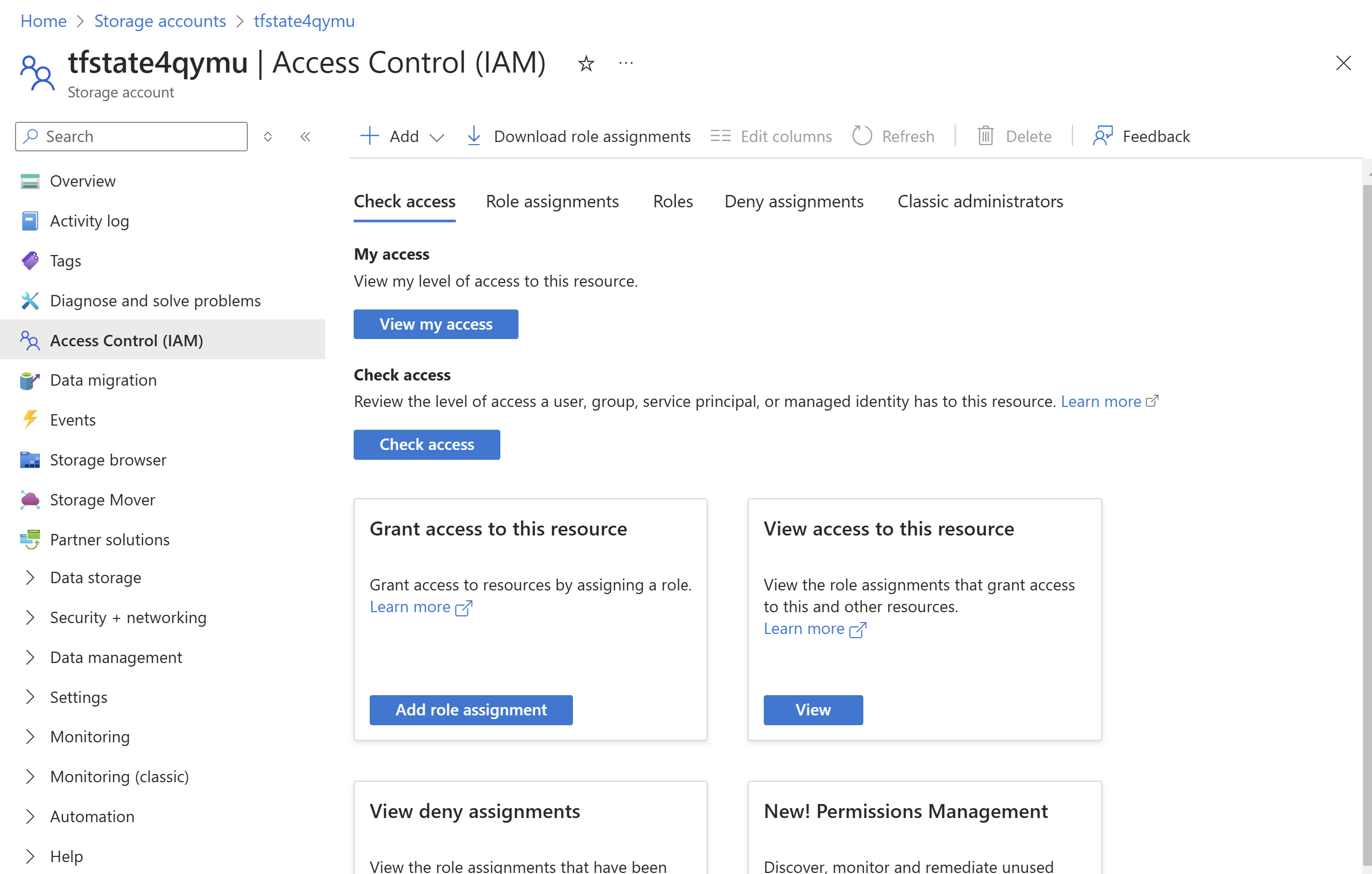The image size is (1372, 874).
Task: Open Partner solutions label in the sidebar
Action: pyautogui.click(x=110, y=540)
